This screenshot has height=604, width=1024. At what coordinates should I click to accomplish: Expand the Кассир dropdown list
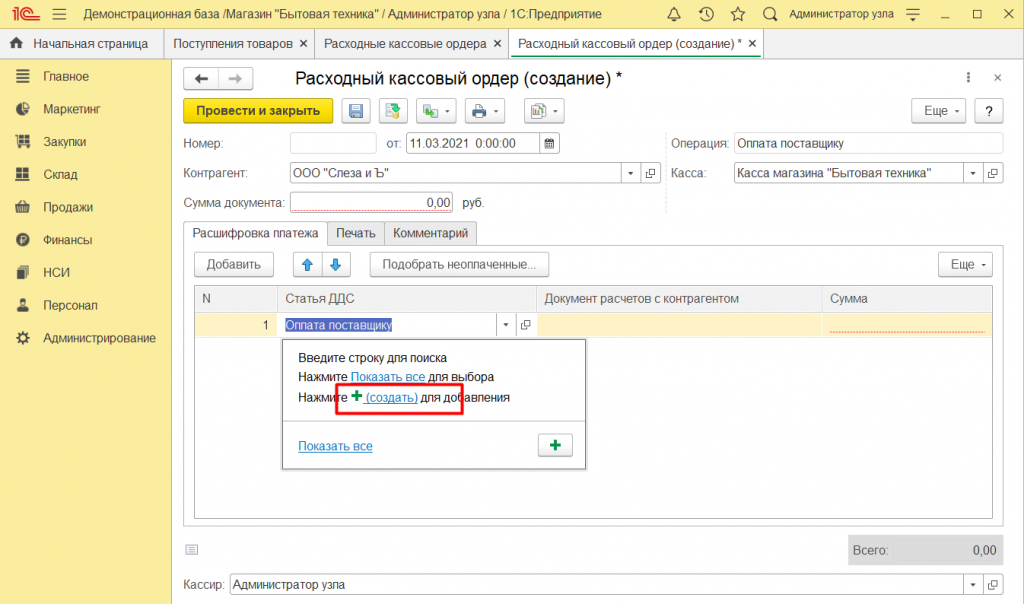tap(972, 585)
